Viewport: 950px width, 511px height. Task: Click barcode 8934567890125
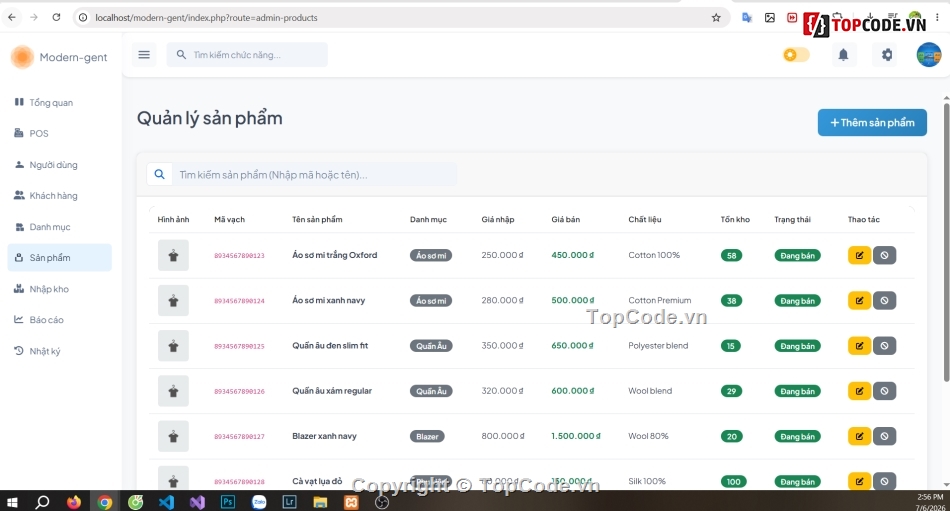coord(239,346)
